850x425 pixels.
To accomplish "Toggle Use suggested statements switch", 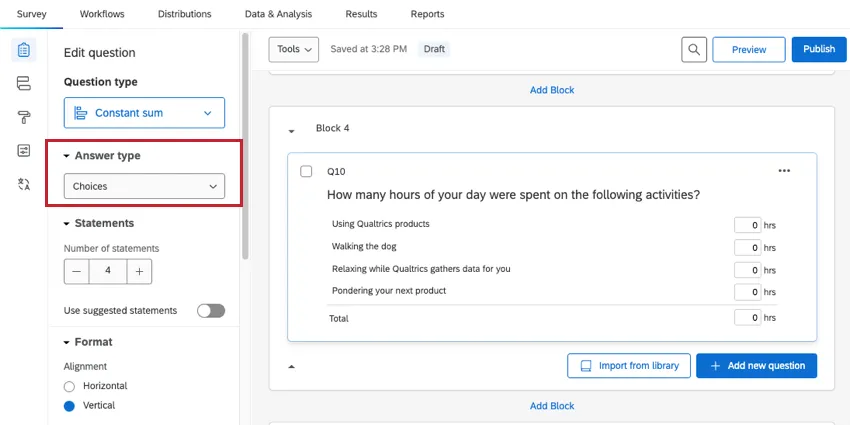I will click(210, 311).
